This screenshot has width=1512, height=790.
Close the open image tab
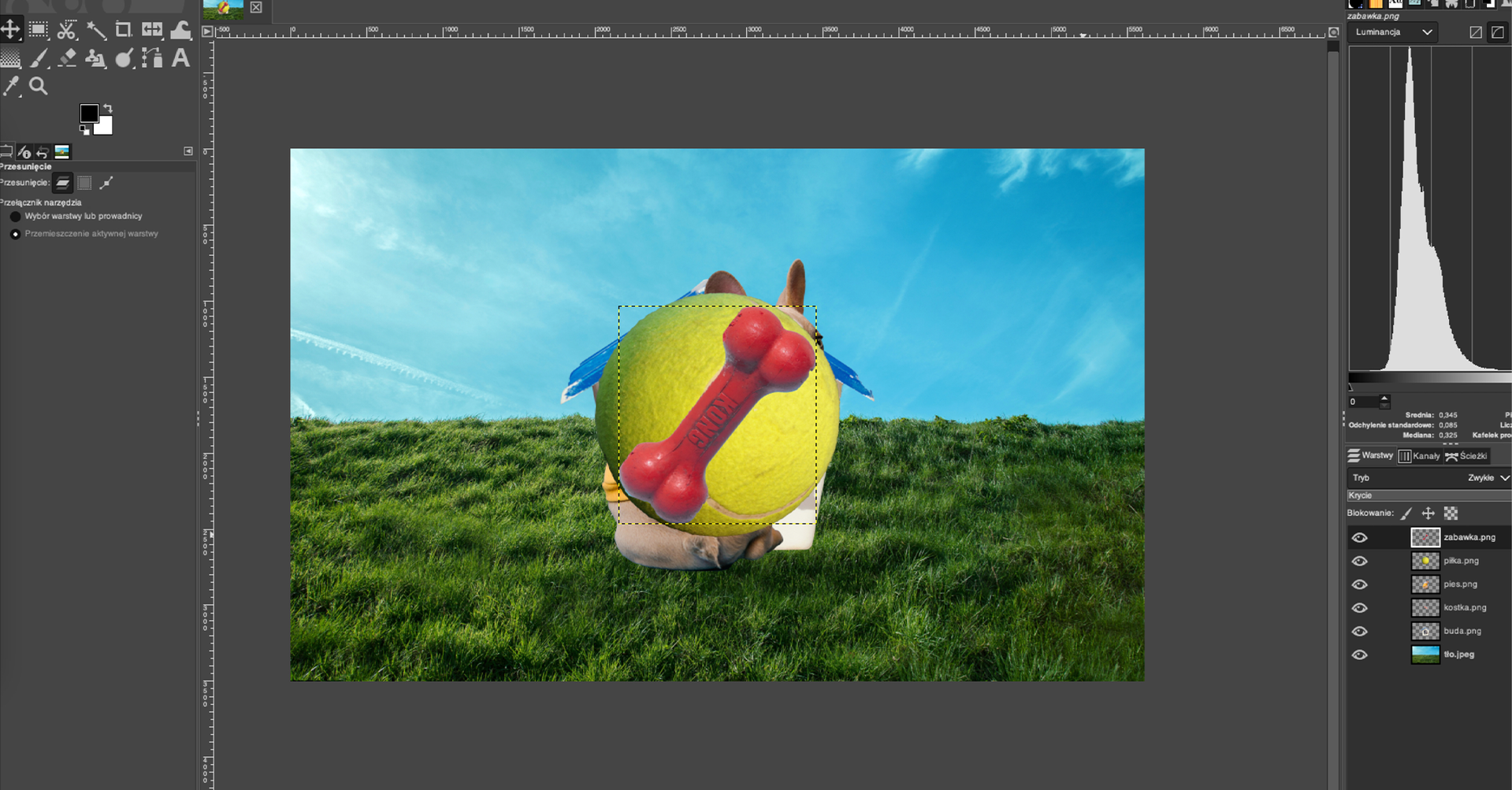coord(256,7)
